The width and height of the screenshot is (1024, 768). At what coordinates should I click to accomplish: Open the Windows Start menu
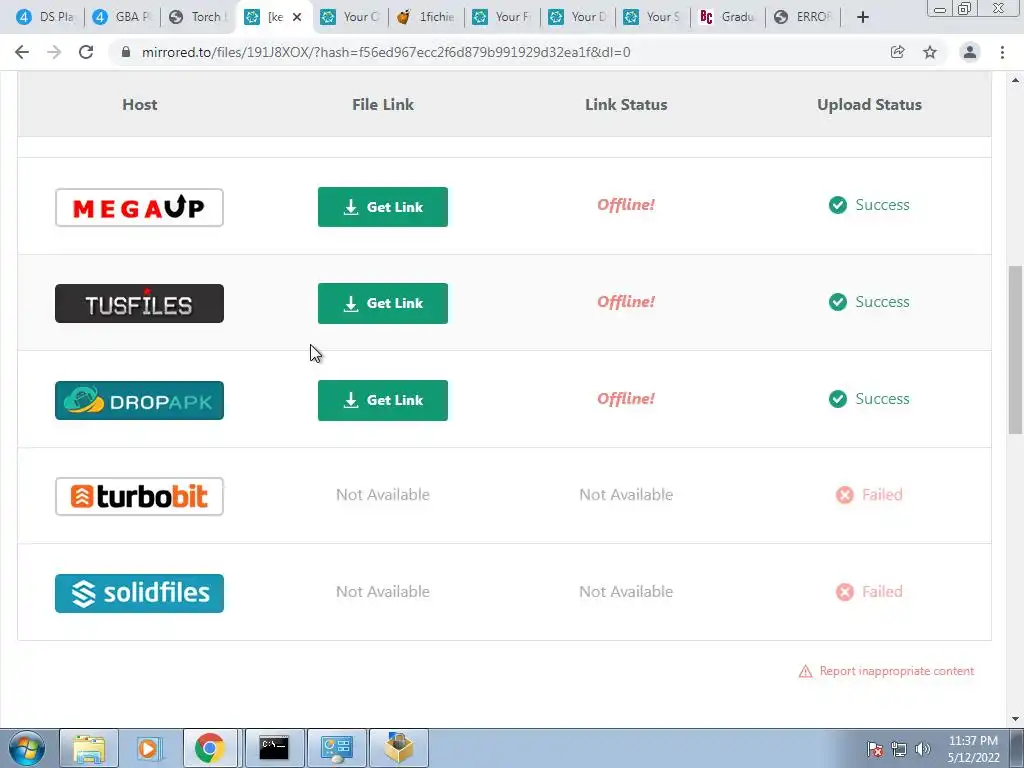[x=26, y=748]
